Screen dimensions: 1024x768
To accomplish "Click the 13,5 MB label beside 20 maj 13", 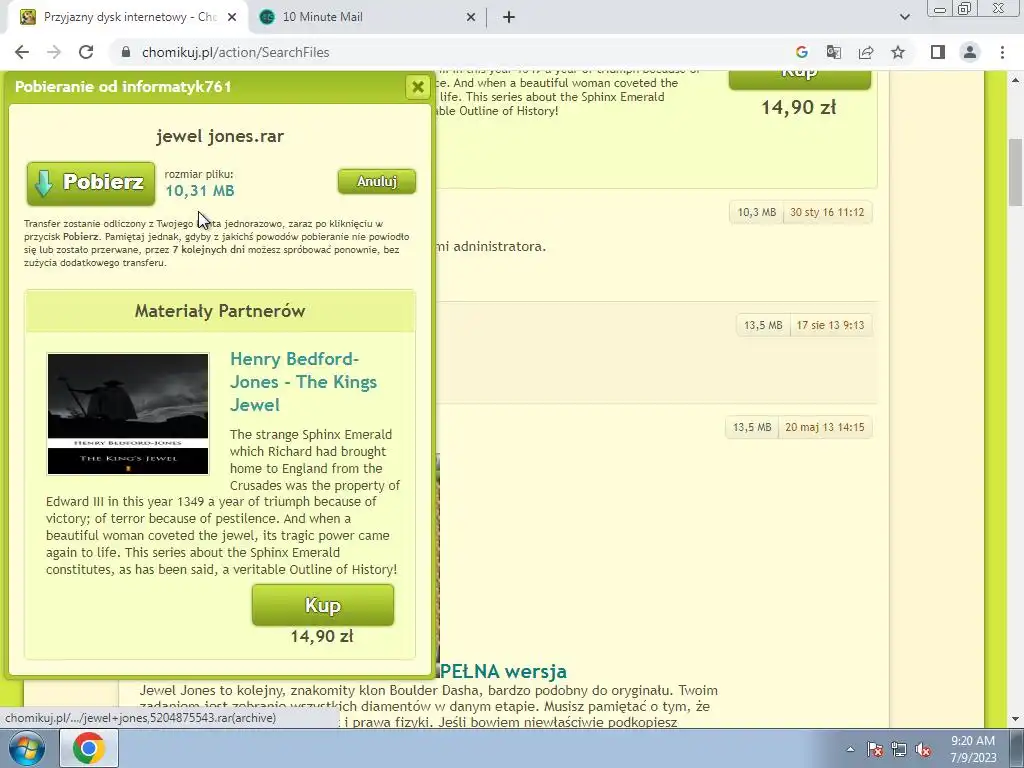I will coord(752,427).
